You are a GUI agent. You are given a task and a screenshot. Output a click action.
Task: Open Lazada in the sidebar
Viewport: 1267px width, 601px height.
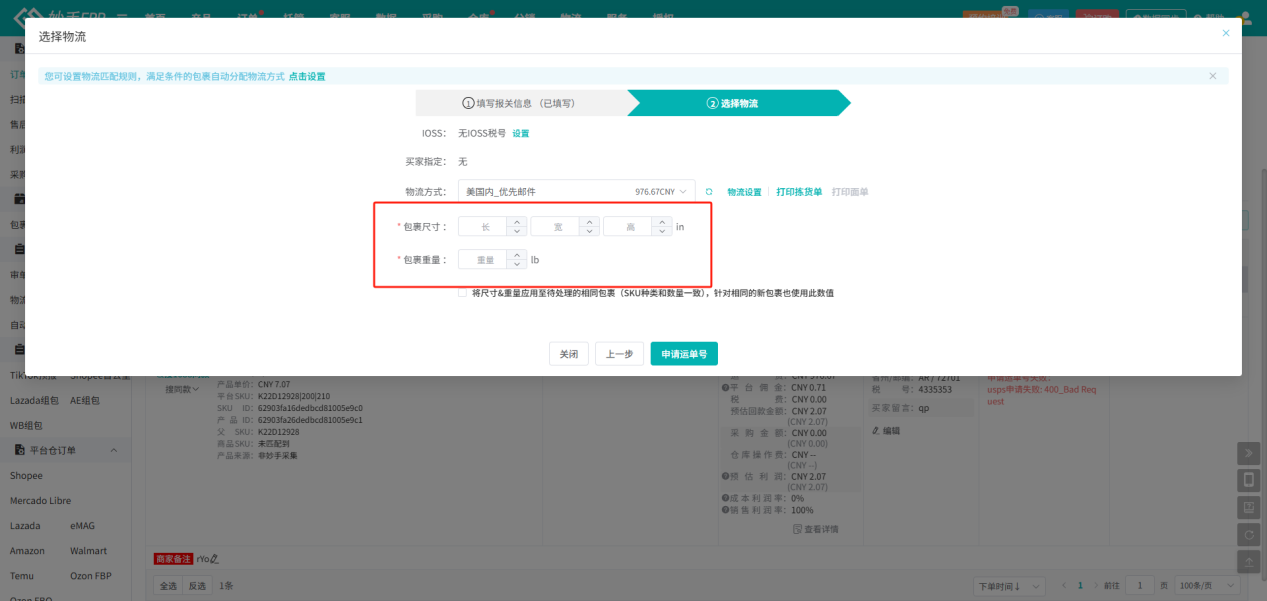pos(25,525)
